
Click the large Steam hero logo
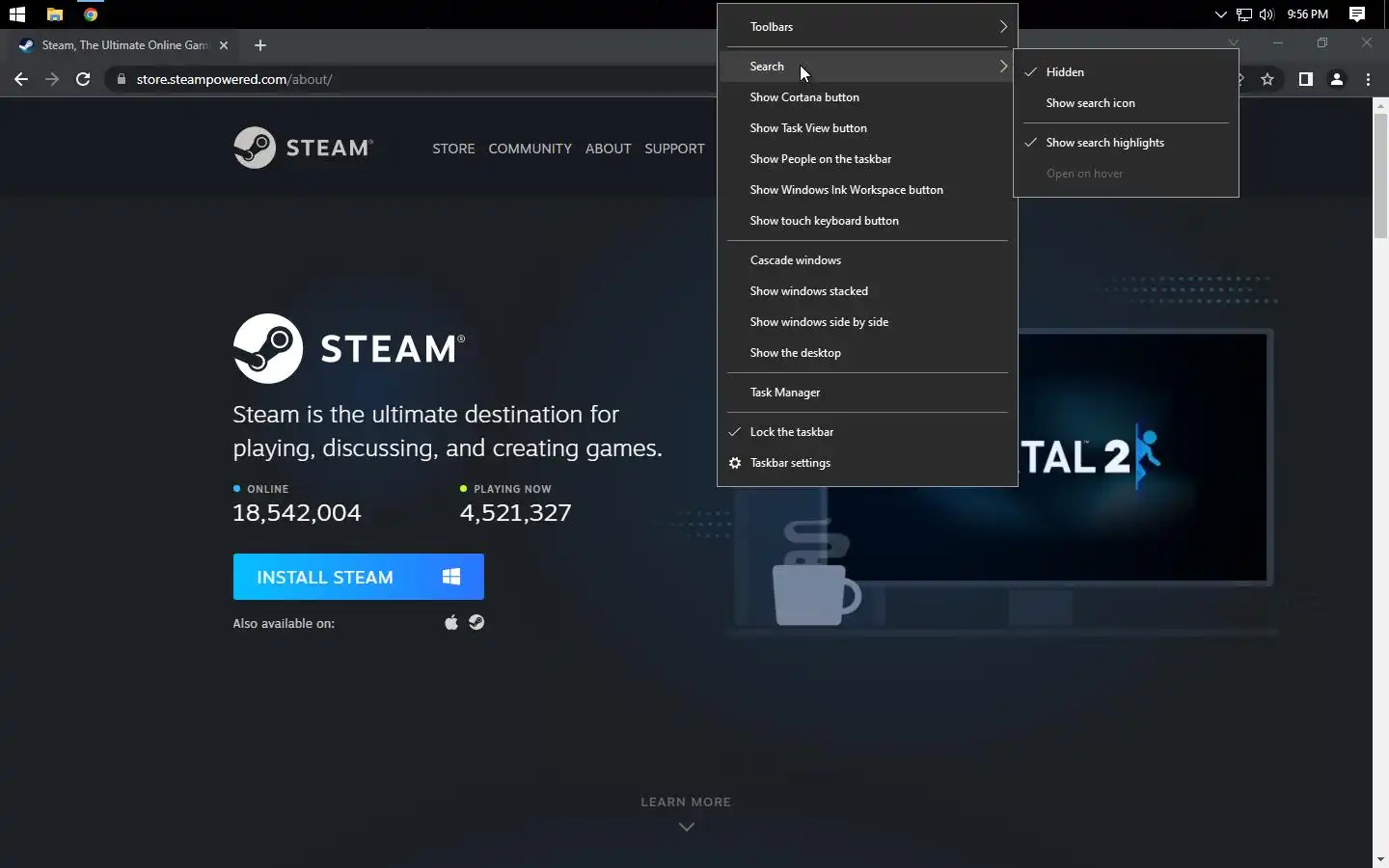349,348
